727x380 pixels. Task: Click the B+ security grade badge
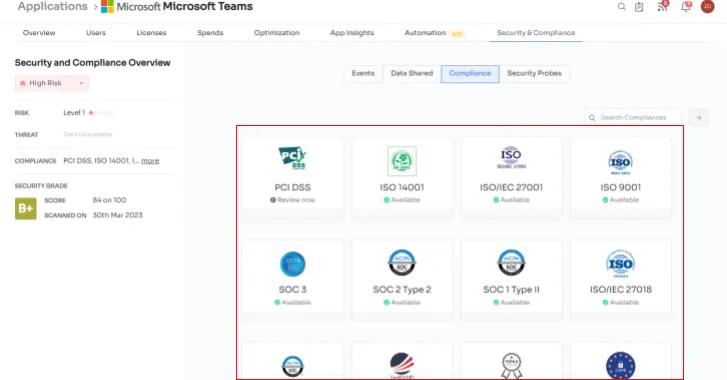[x=26, y=209]
